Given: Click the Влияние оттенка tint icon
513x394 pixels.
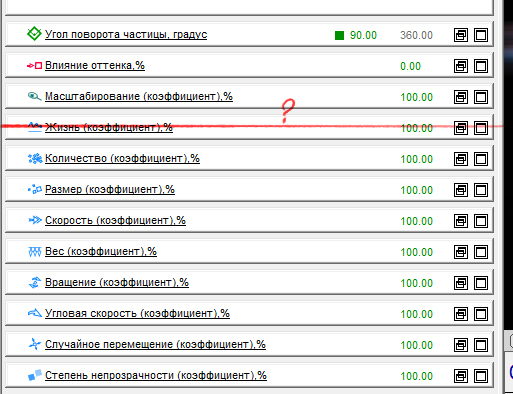Looking at the screenshot, I should [x=34, y=66].
